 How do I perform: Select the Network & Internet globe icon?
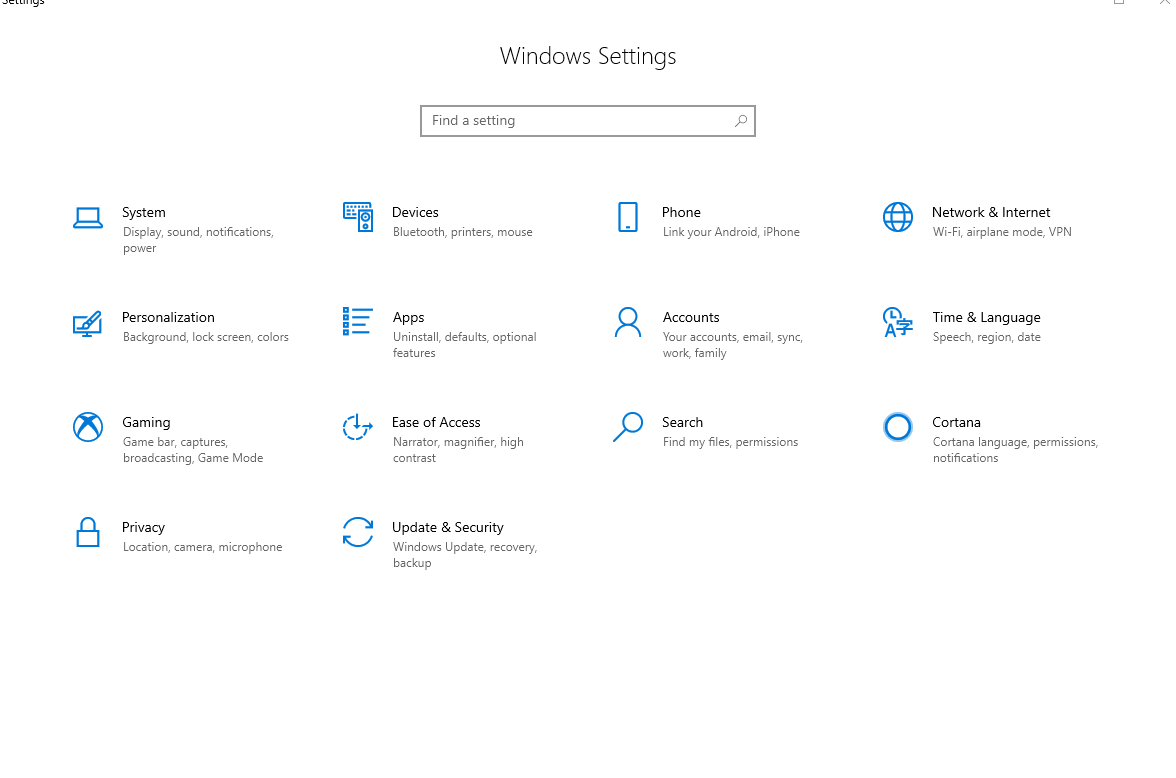(x=898, y=217)
